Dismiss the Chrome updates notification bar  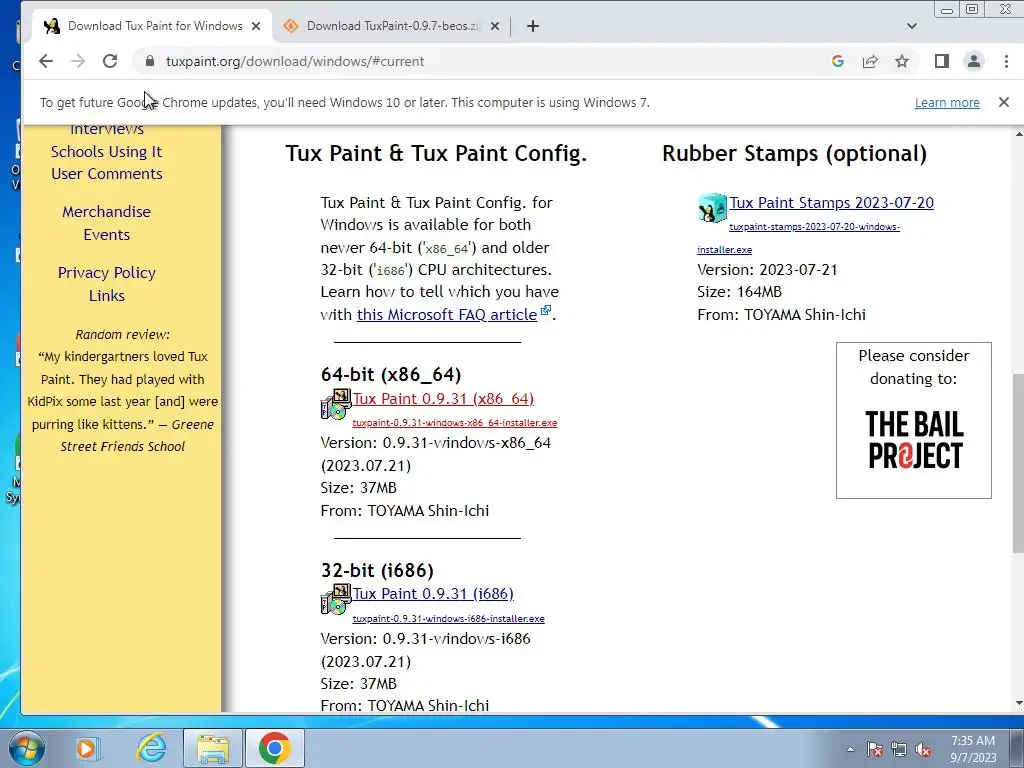point(1004,103)
